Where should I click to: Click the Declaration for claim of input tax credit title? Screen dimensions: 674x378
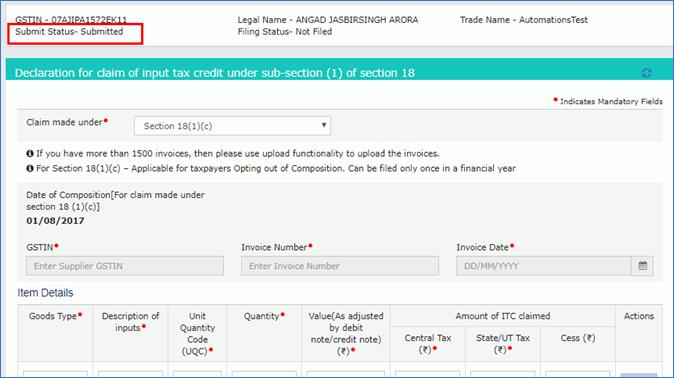click(214, 73)
